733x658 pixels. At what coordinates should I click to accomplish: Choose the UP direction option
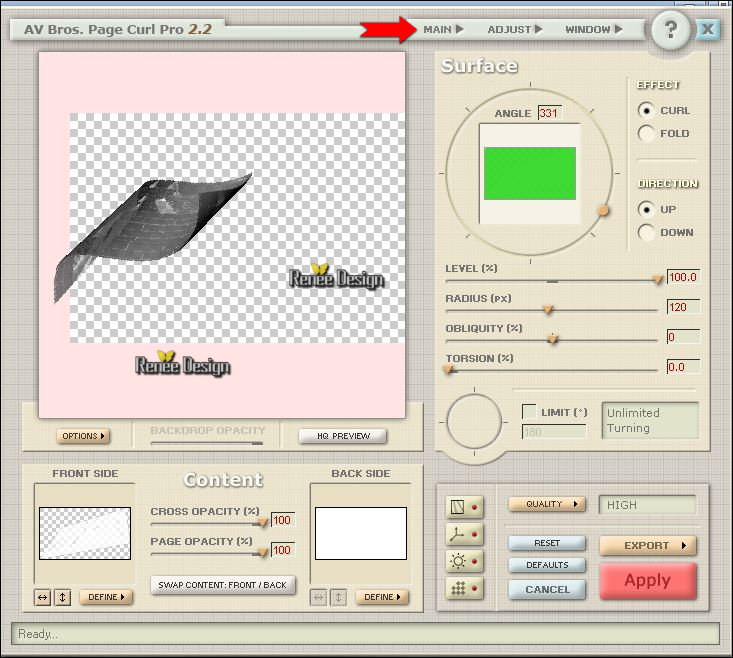647,209
